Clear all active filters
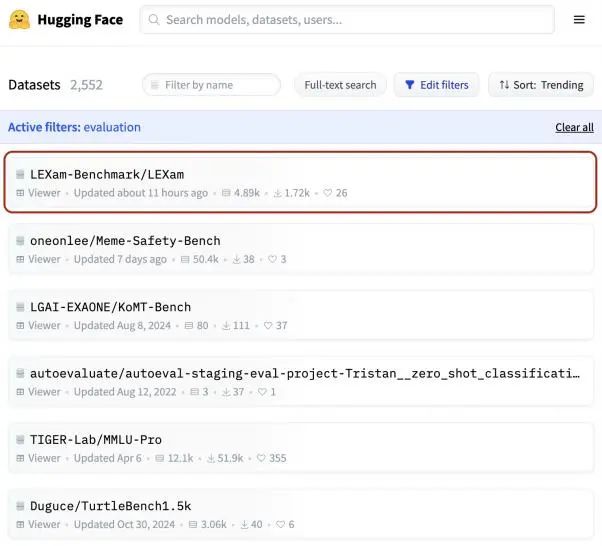This screenshot has height=546, width=602. coord(574,127)
